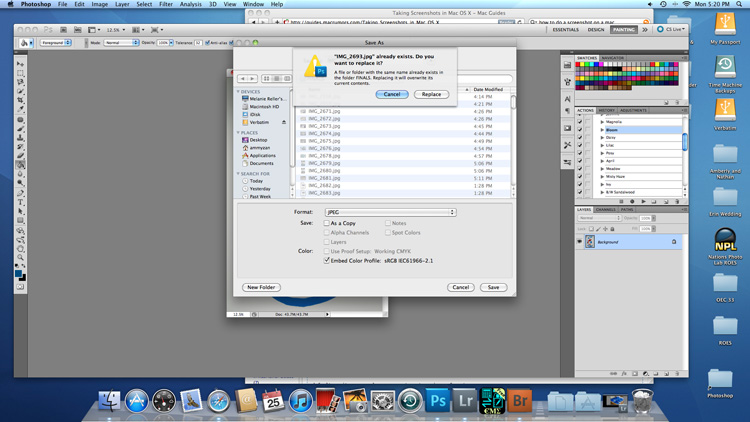Switch to the Channels tab
This screenshot has height=422, width=750.
pyautogui.click(x=606, y=210)
